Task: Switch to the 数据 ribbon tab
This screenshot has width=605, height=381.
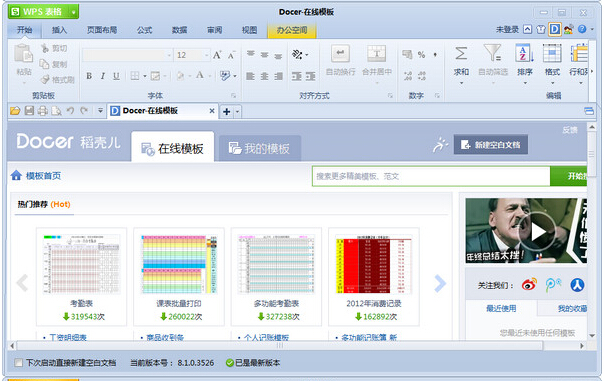Action: pos(179,30)
